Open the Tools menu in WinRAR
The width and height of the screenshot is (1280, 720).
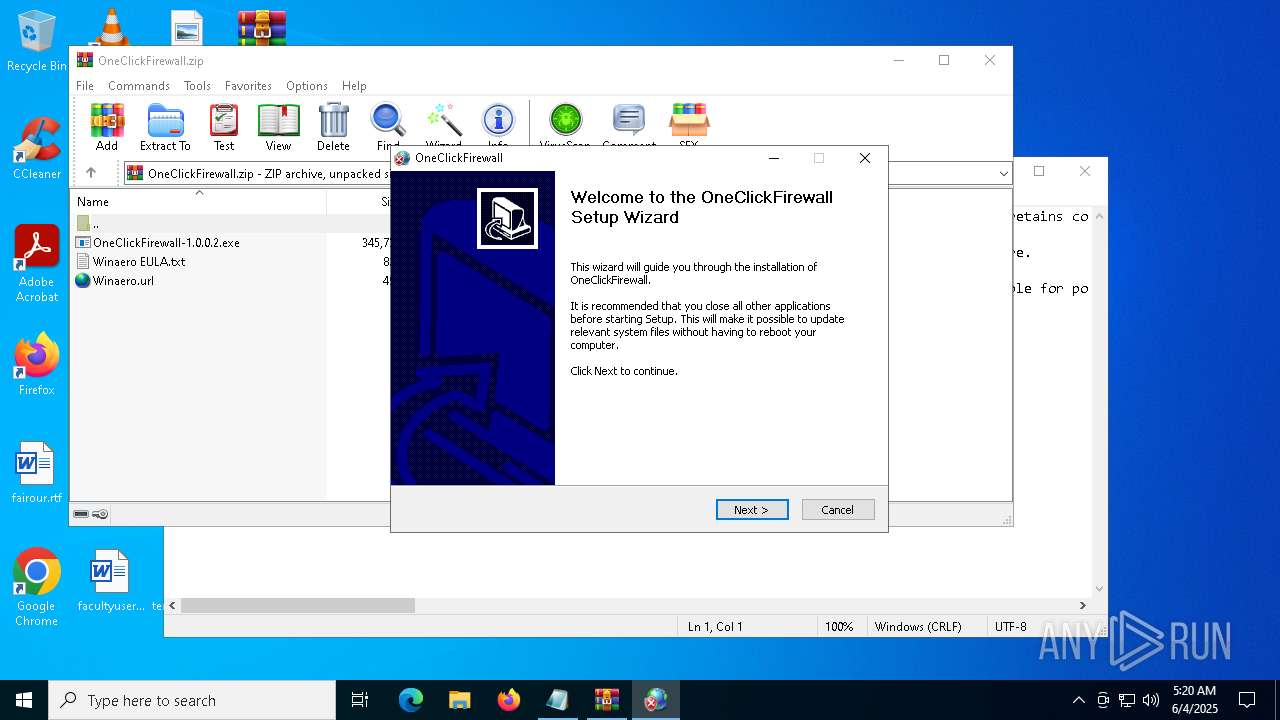[x=197, y=86]
